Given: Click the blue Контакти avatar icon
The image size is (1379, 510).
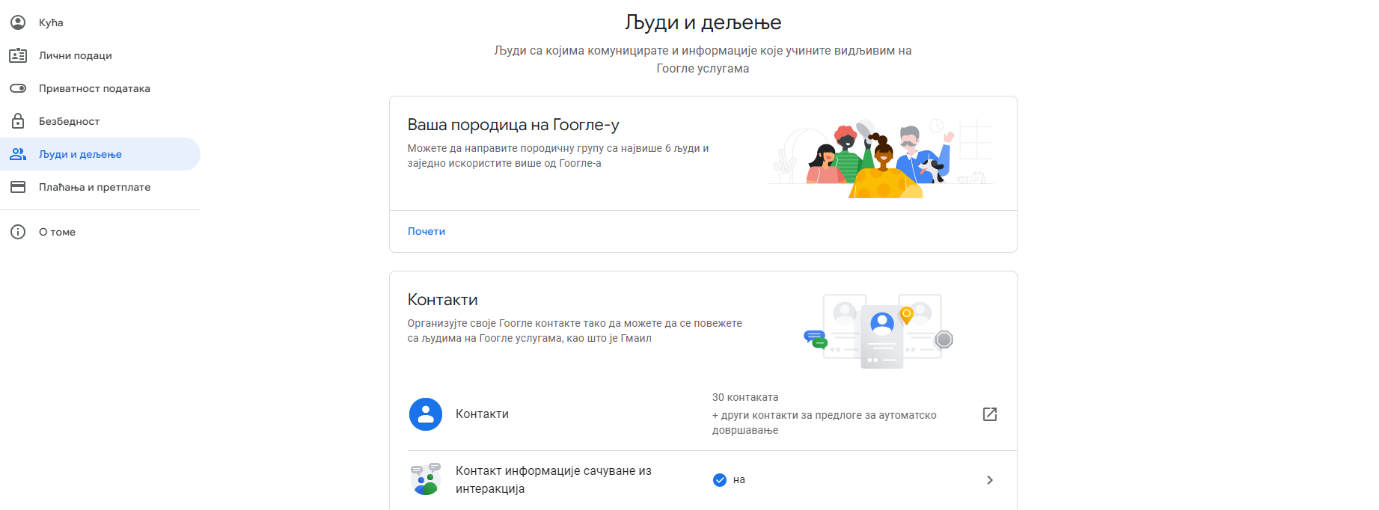Looking at the screenshot, I should (x=426, y=414).
